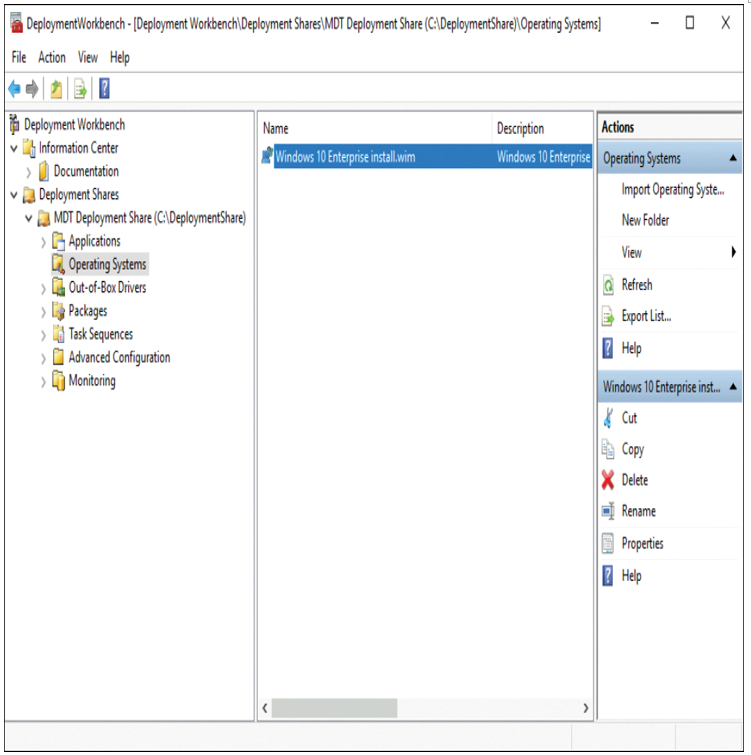Click the Applications node icon
Screen dimensions: 751x755
tap(58, 241)
